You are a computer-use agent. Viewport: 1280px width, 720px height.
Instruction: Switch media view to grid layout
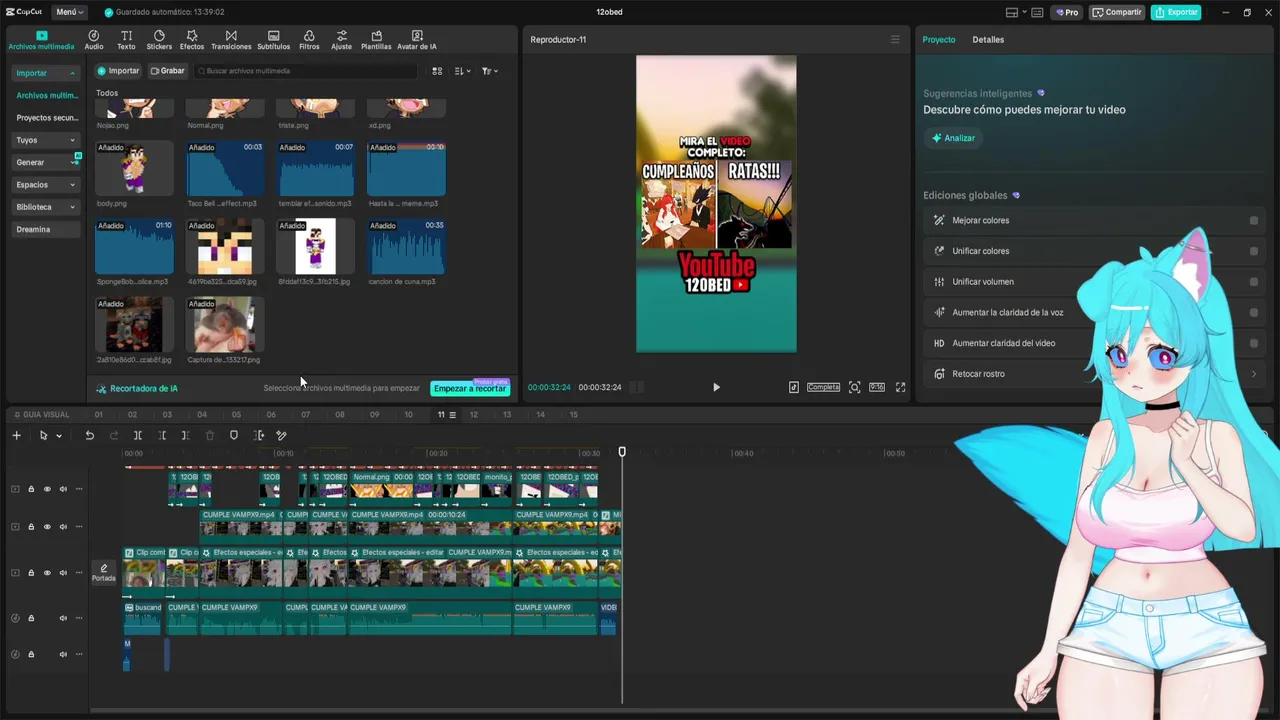tap(437, 71)
